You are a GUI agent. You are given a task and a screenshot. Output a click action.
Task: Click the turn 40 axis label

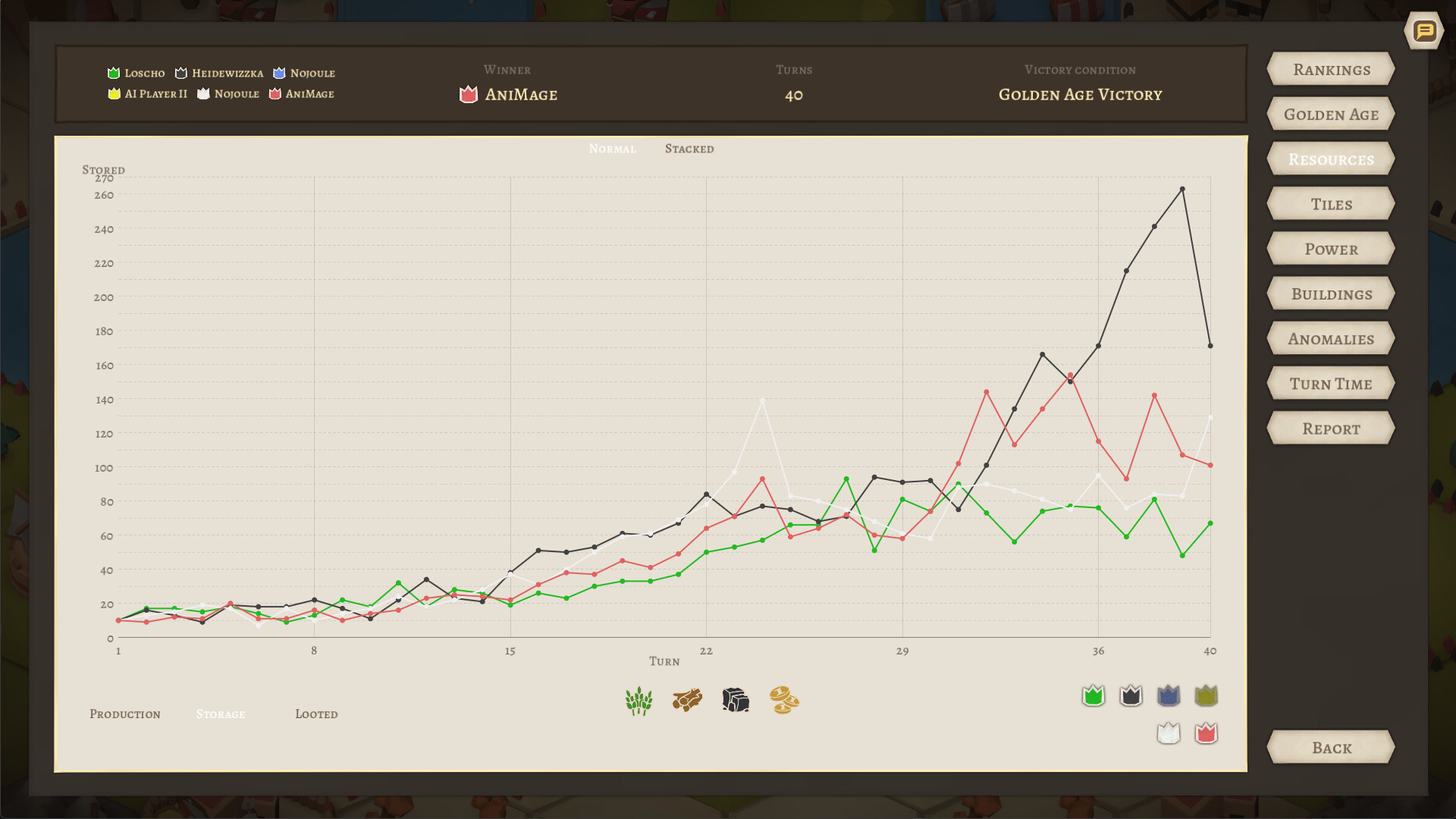pyautogui.click(x=1210, y=651)
